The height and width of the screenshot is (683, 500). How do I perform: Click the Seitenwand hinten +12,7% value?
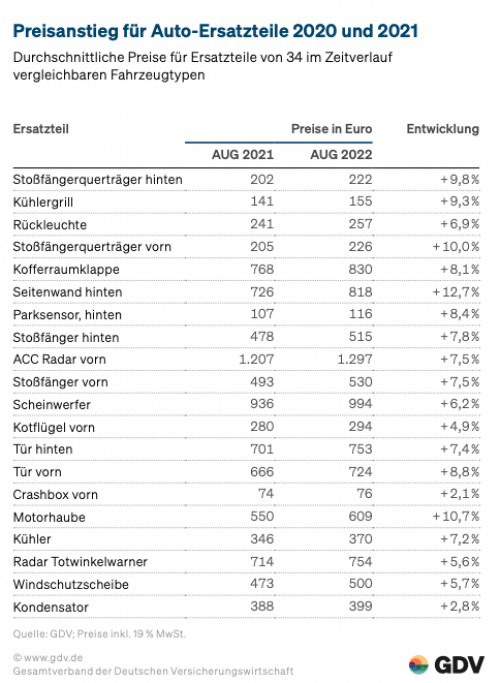[x=456, y=292]
